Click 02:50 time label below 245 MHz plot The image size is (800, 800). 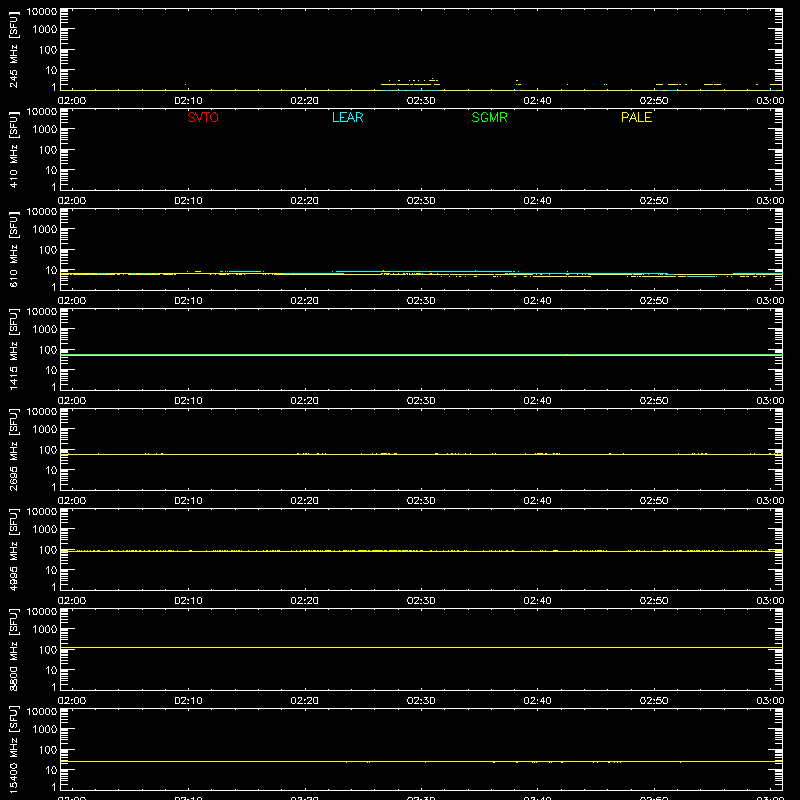pyautogui.click(x=654, y=101)
